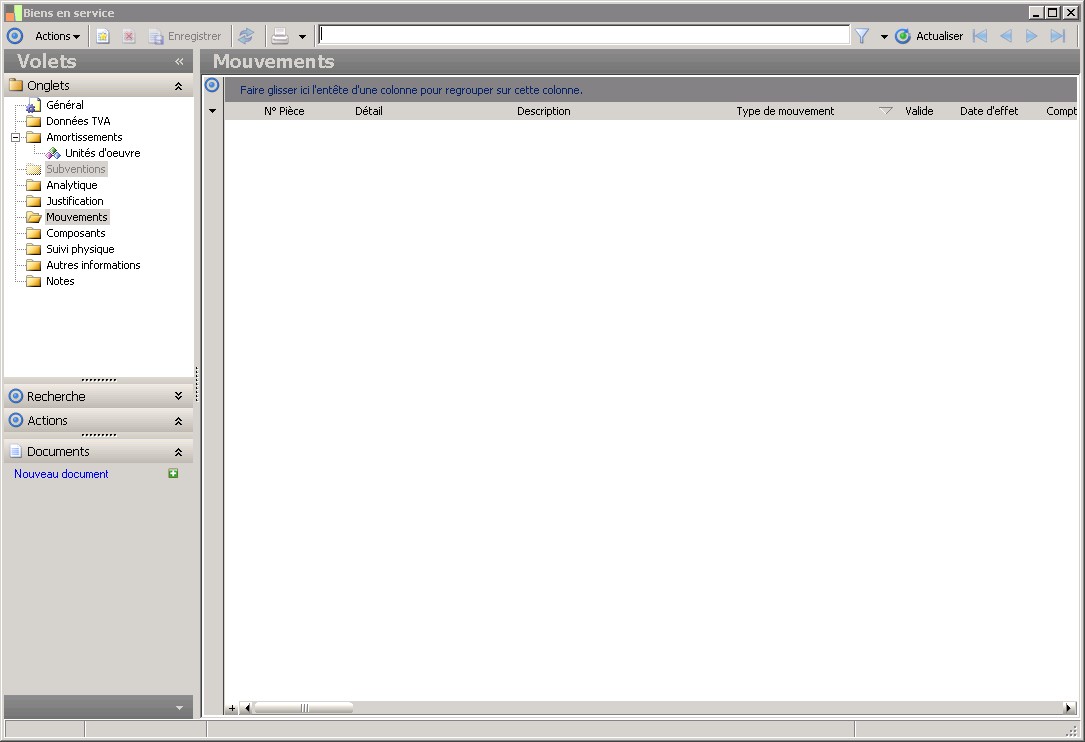Click the search text field in toolbar
Screen dimensions: 1085x742
point(584,35)
